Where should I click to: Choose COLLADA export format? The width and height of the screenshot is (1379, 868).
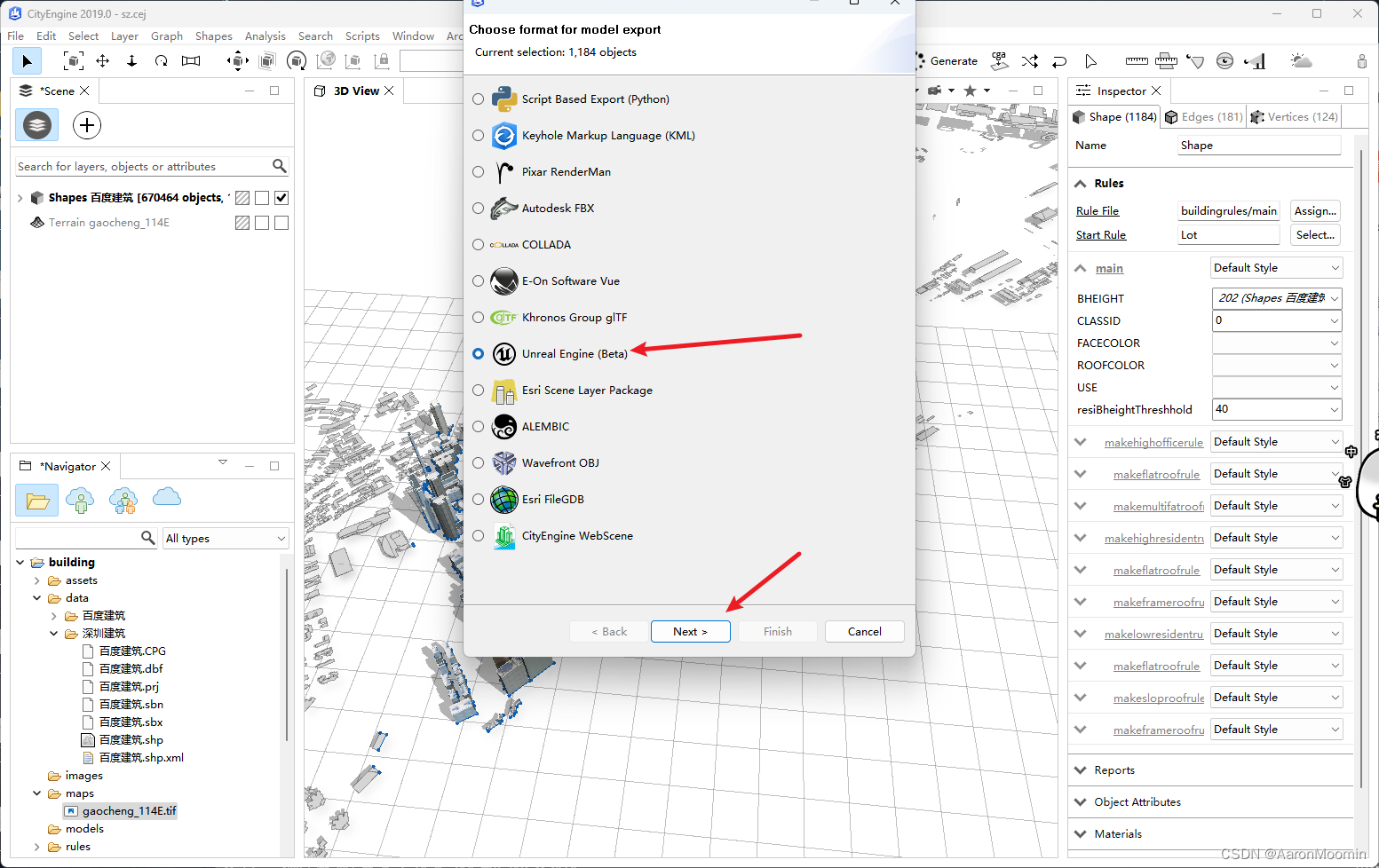coord(479,245)
